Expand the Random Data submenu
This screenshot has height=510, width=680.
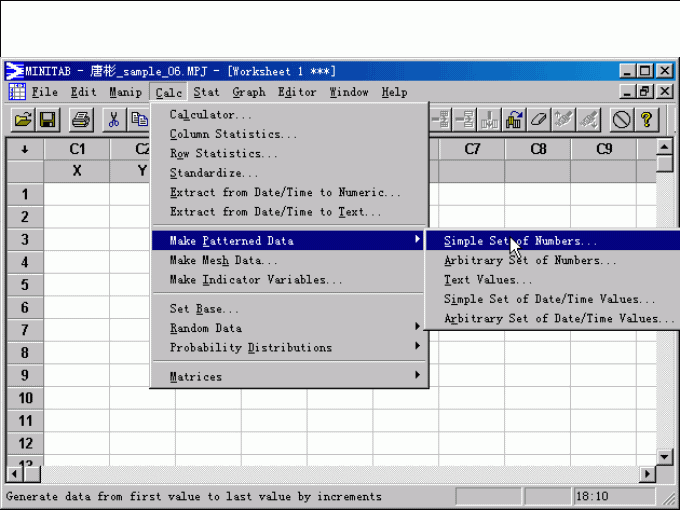click(290, 328)
